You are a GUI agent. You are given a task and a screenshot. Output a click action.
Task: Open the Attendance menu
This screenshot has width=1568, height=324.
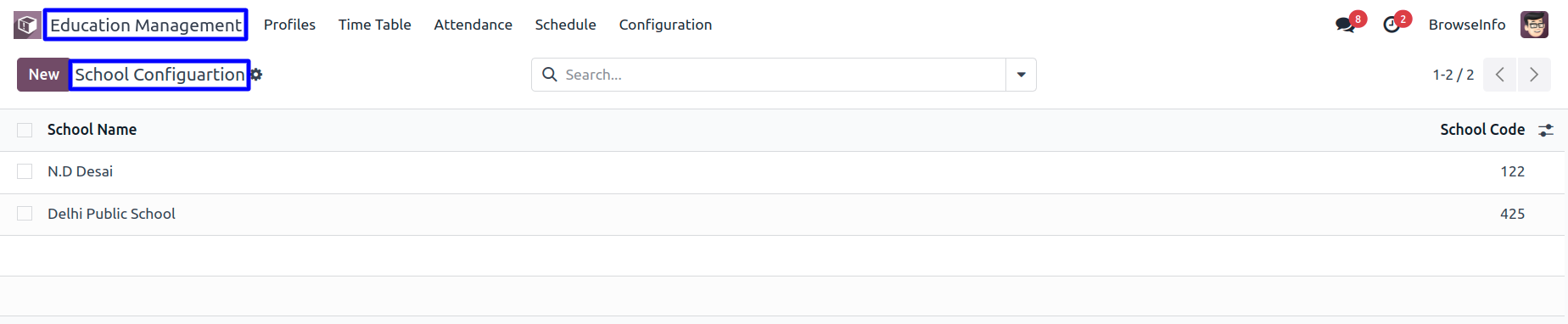473,25
